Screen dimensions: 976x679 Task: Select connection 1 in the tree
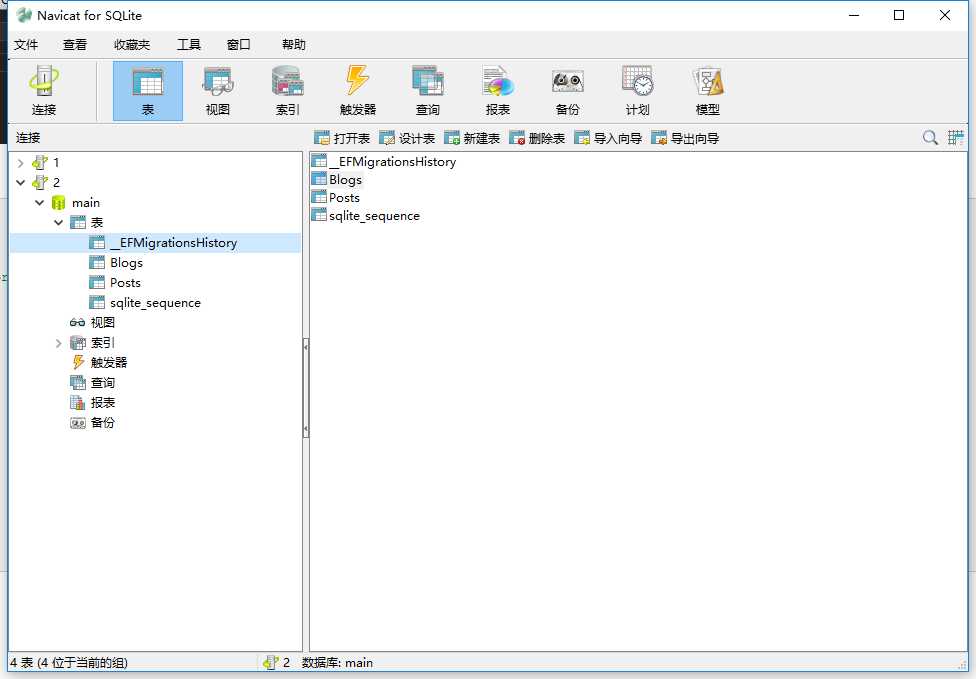[47, 163]
